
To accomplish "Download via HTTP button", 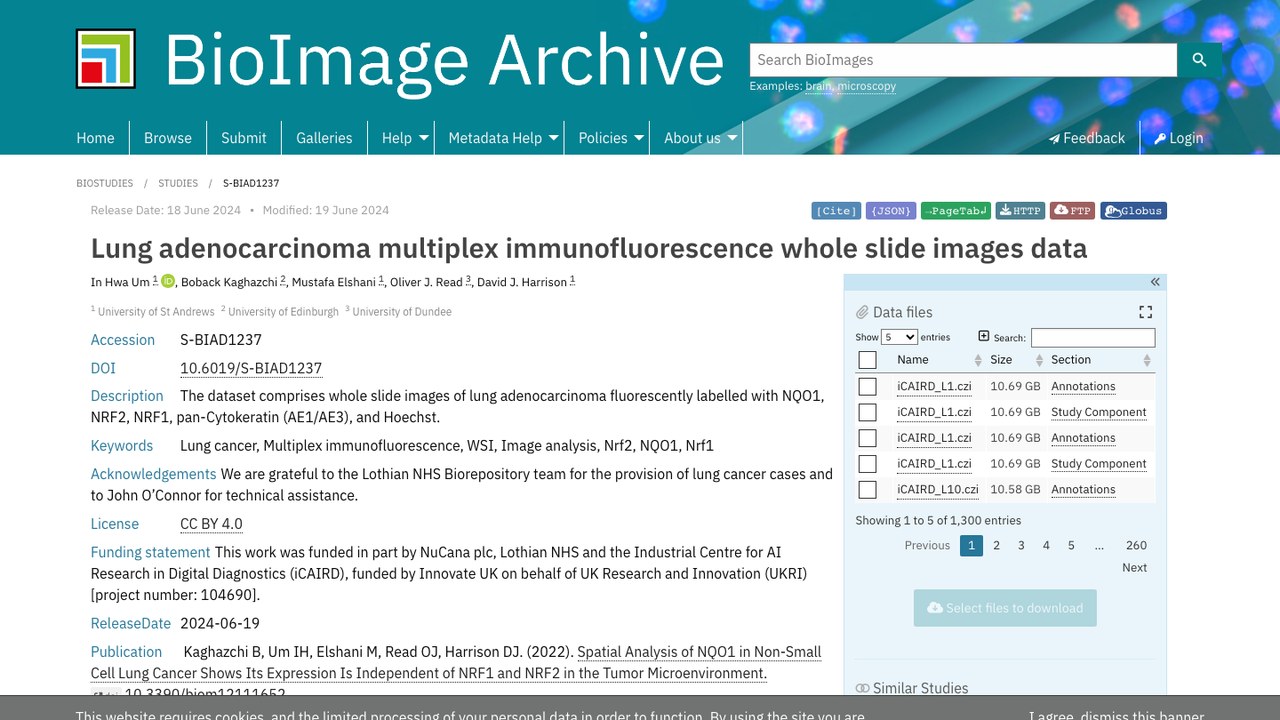I will coord(1021,211).
